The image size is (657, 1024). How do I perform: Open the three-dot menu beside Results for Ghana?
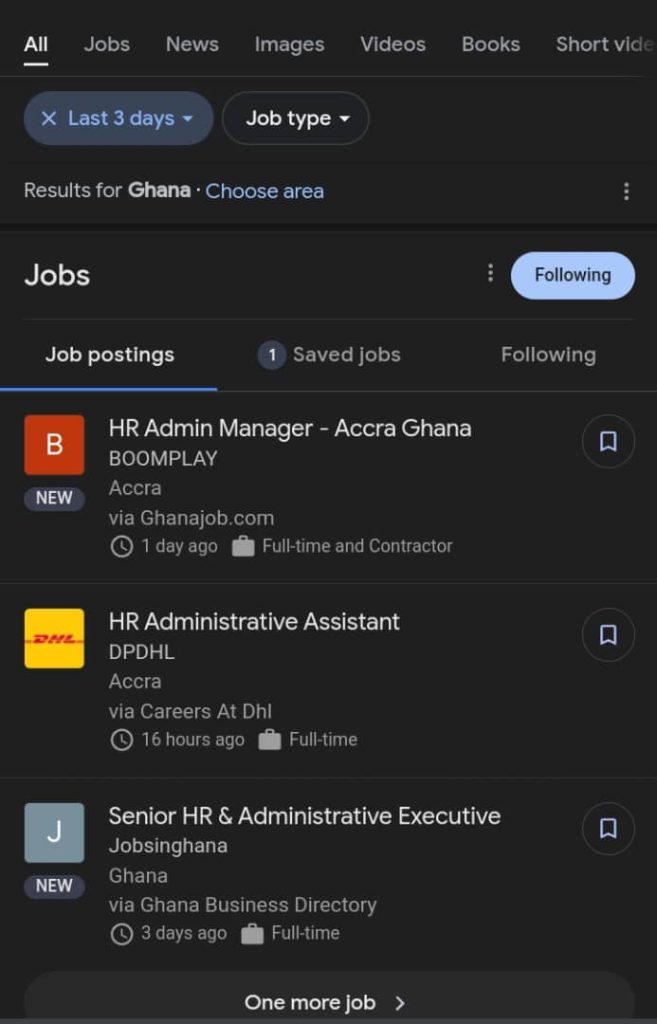coord(626,191)
